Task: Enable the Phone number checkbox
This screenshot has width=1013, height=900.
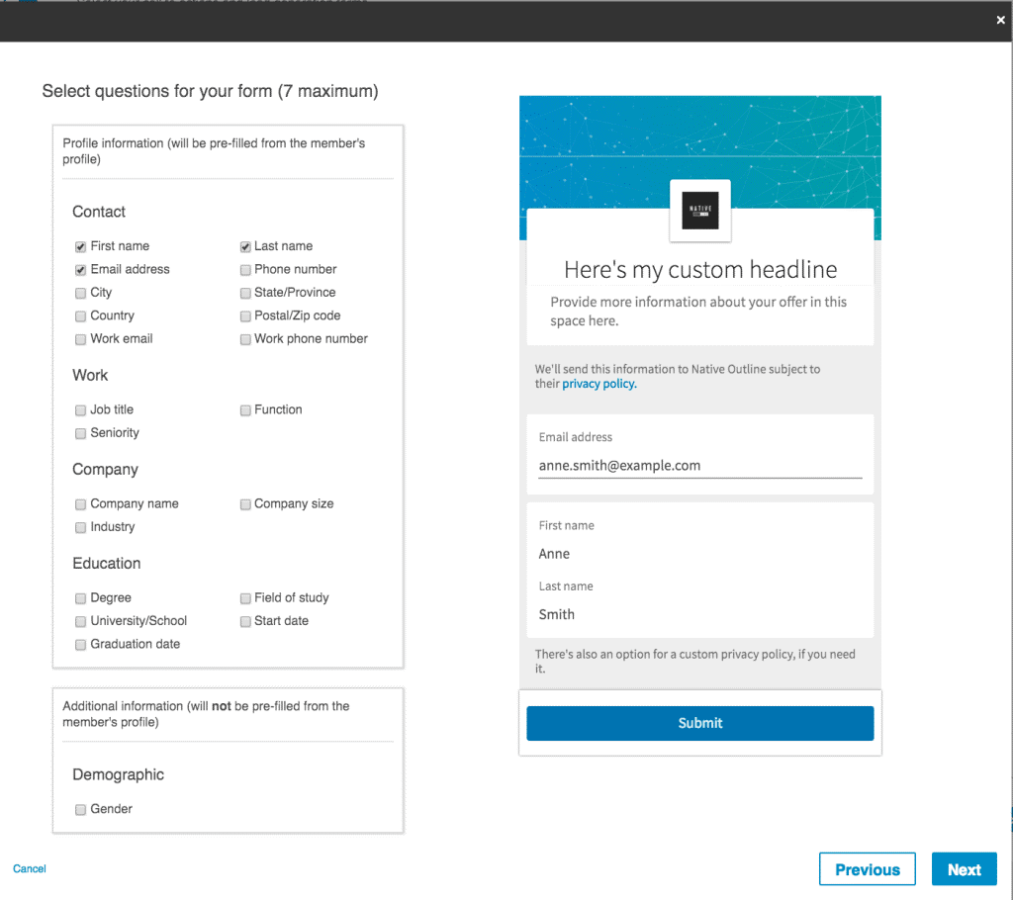Action: (x=245, y=269)
